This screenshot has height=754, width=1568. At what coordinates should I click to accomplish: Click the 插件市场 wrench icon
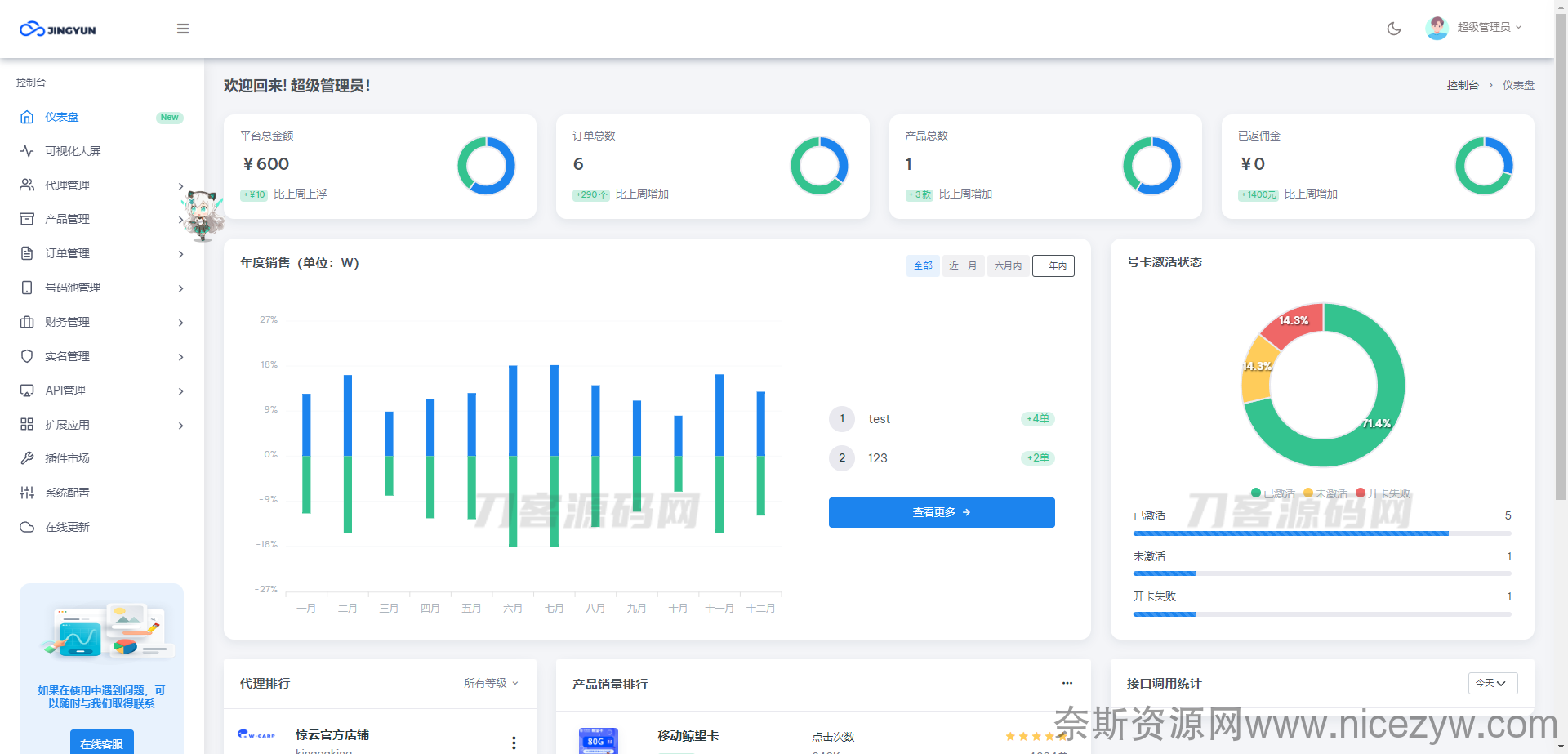(27, 458)
